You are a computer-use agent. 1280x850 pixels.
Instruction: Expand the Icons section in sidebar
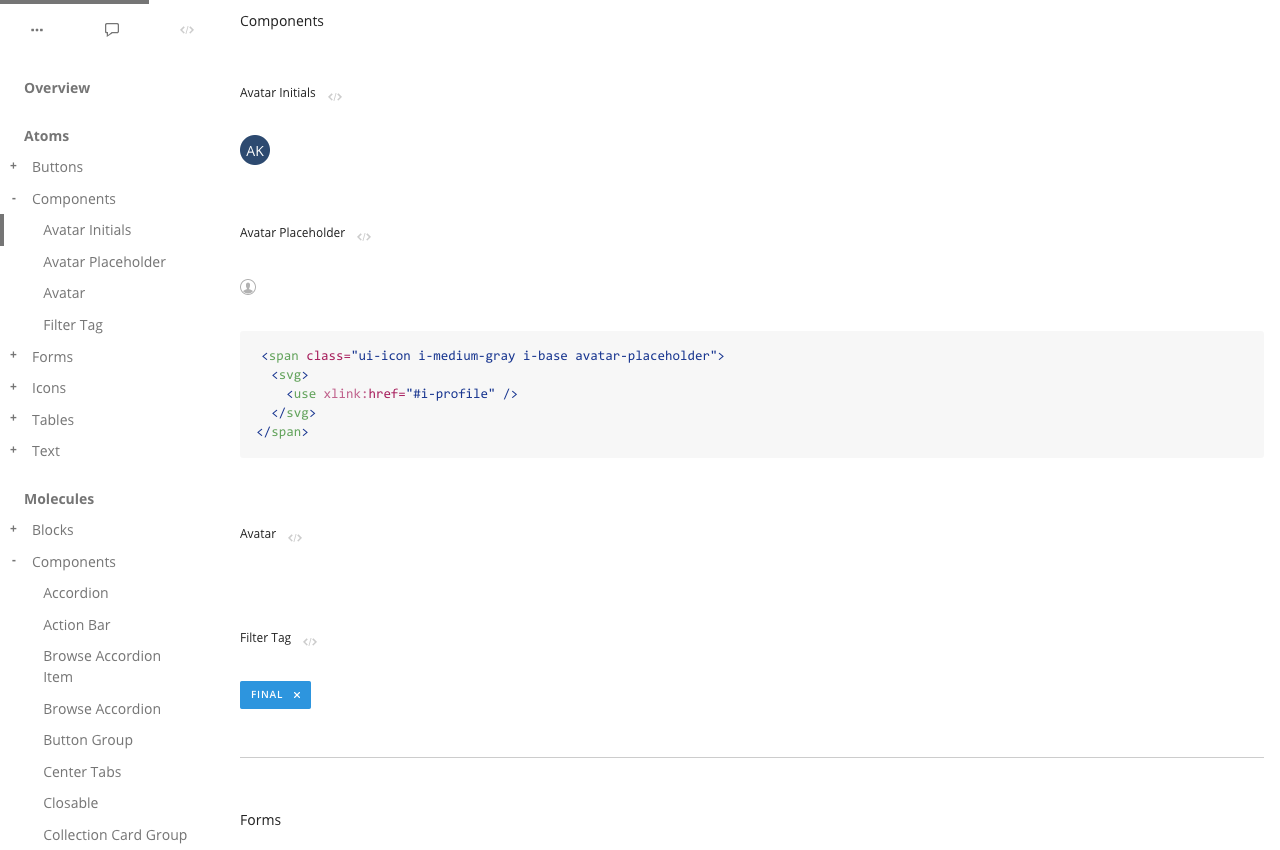[x=14, y=387]
